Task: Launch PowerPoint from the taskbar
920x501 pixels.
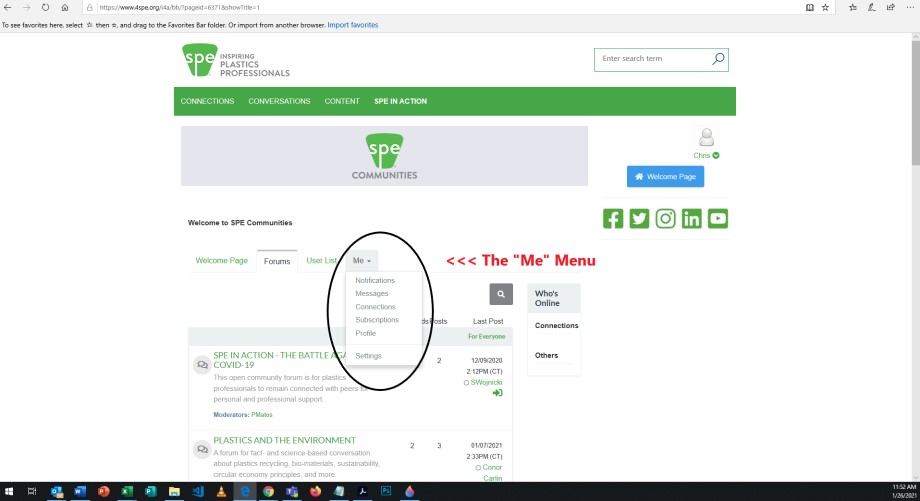Action: [104, 492]
